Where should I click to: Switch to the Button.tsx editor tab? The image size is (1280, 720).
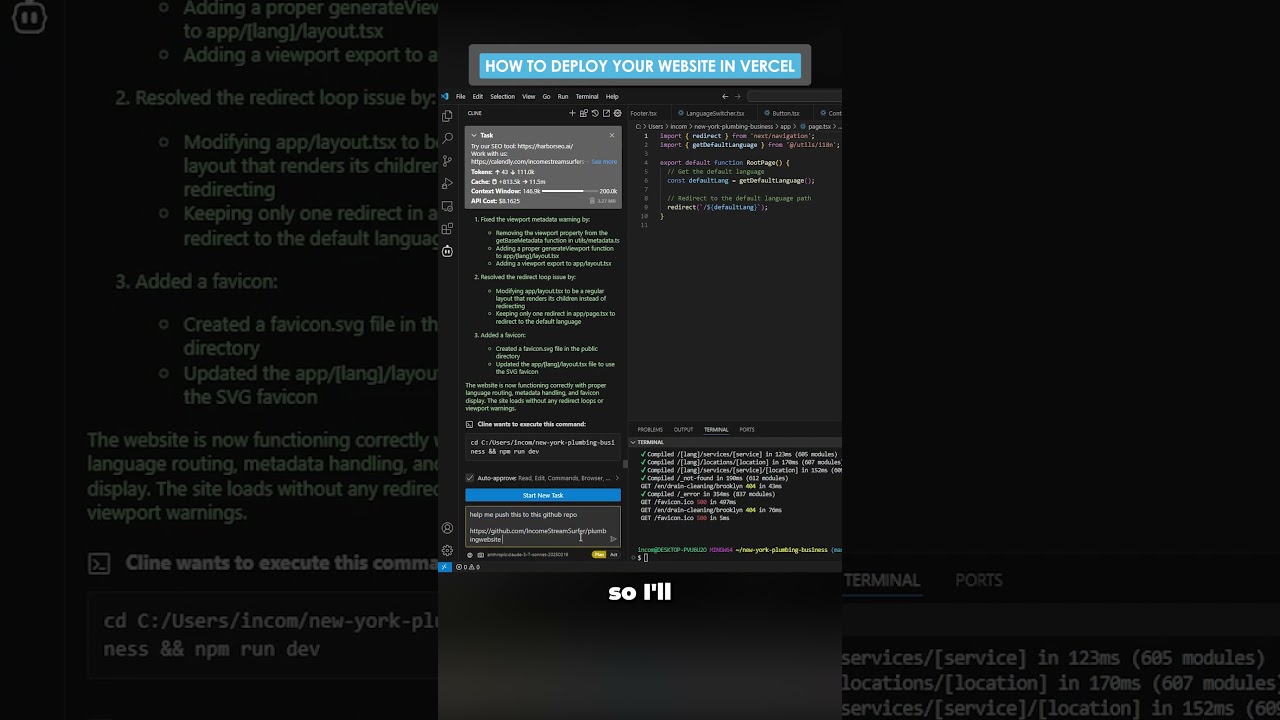coord(786,113)
